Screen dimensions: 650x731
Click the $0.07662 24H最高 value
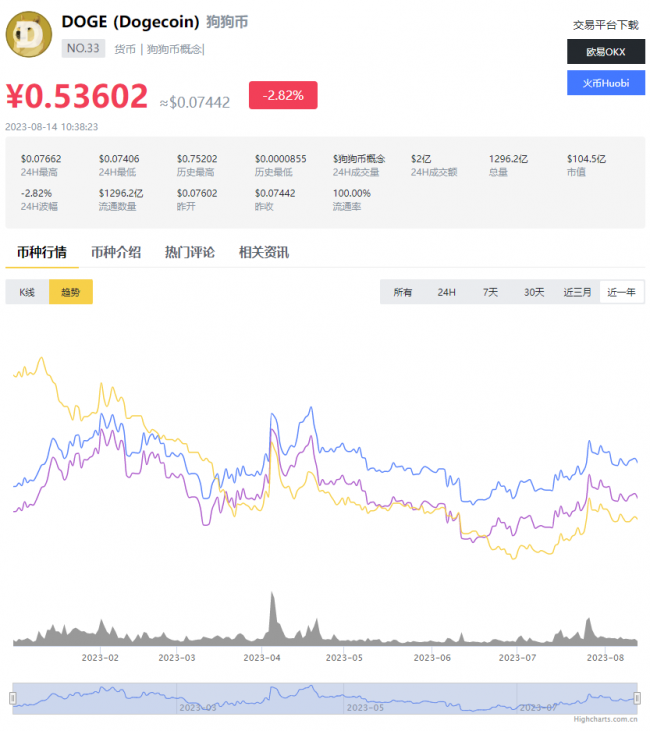(41, 159)
